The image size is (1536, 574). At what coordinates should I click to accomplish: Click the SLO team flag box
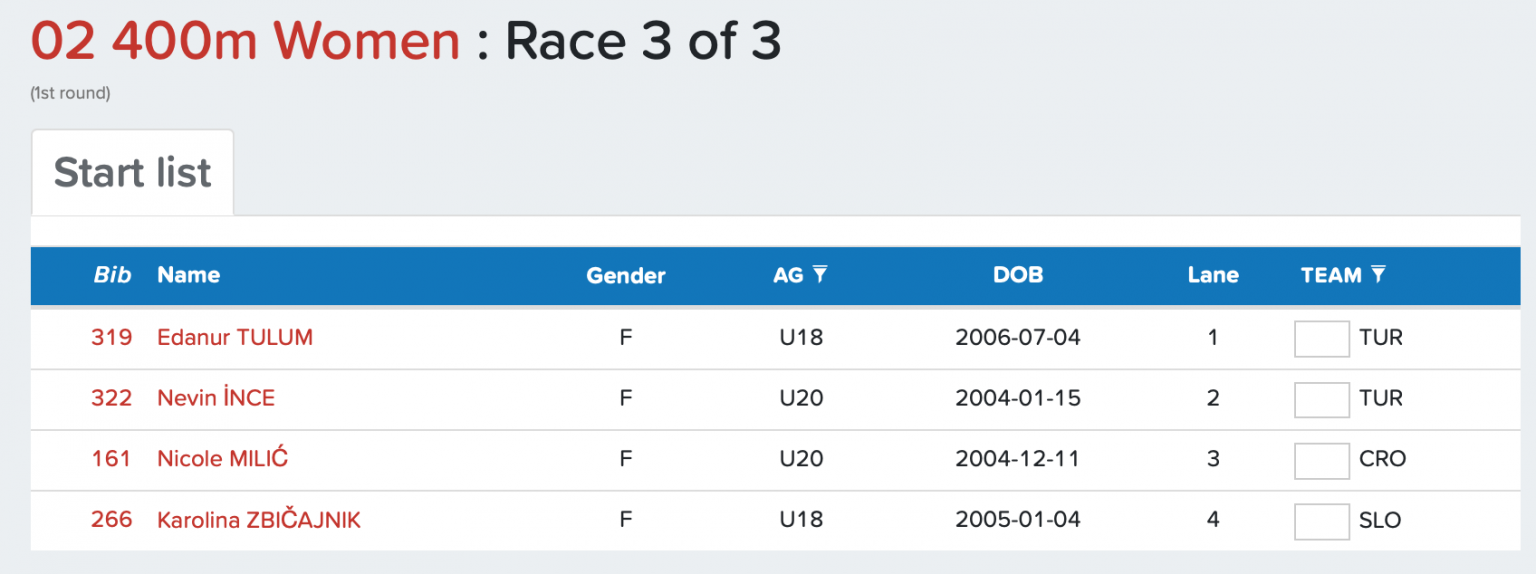[1321, 521]
